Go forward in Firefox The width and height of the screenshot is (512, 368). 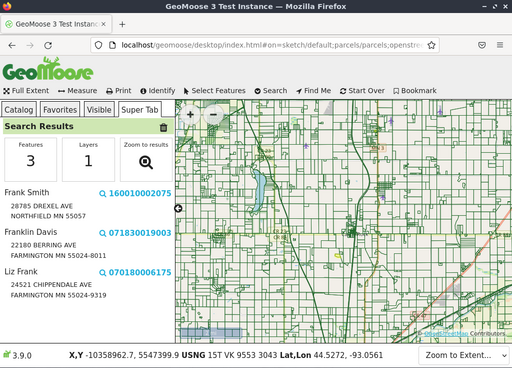[30, 45]
